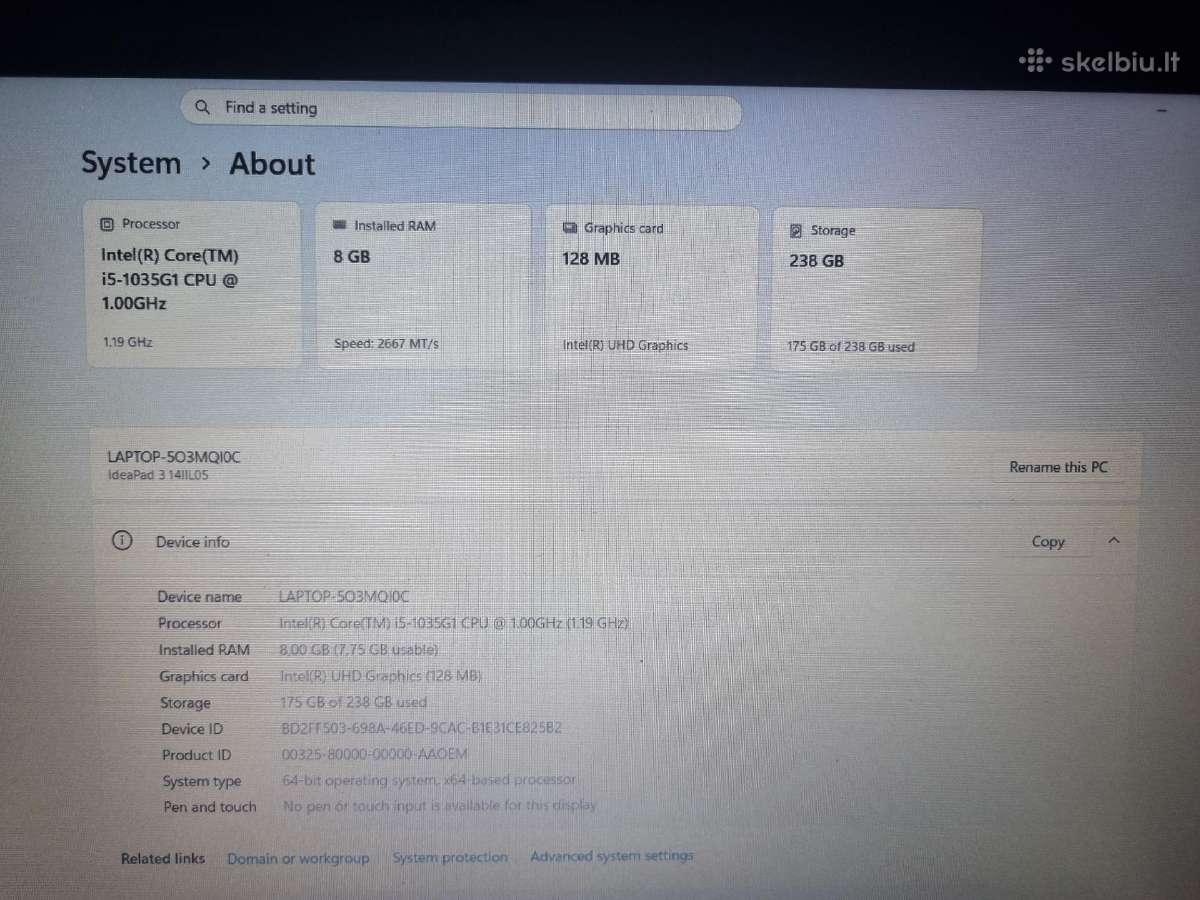Select the Processor value in Device info

(x=454, y=623)
